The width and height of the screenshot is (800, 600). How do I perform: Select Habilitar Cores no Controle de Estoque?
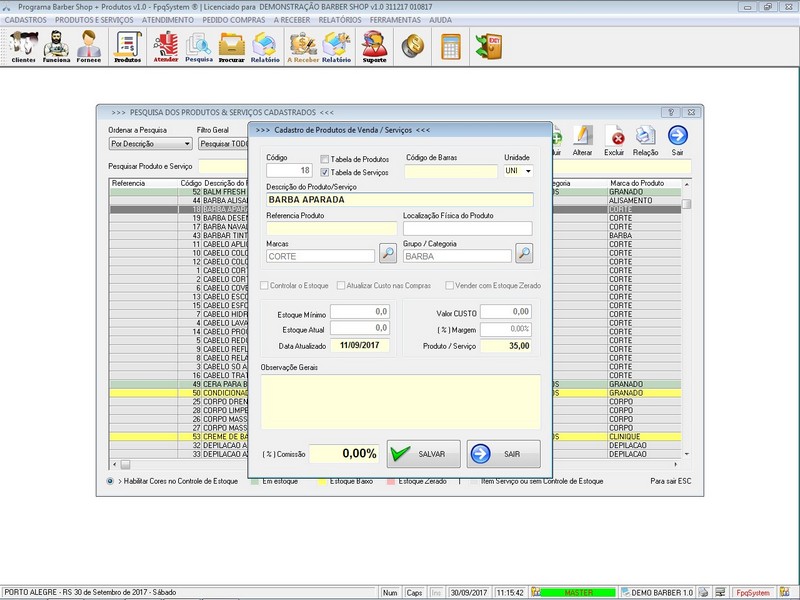(x=110, y=481)
